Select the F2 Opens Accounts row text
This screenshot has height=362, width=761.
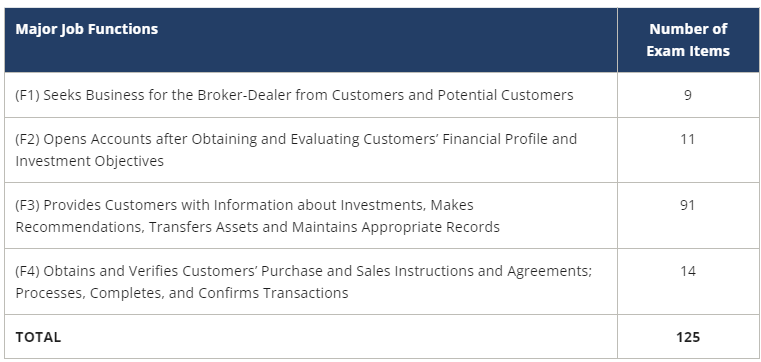click(296, 150)
